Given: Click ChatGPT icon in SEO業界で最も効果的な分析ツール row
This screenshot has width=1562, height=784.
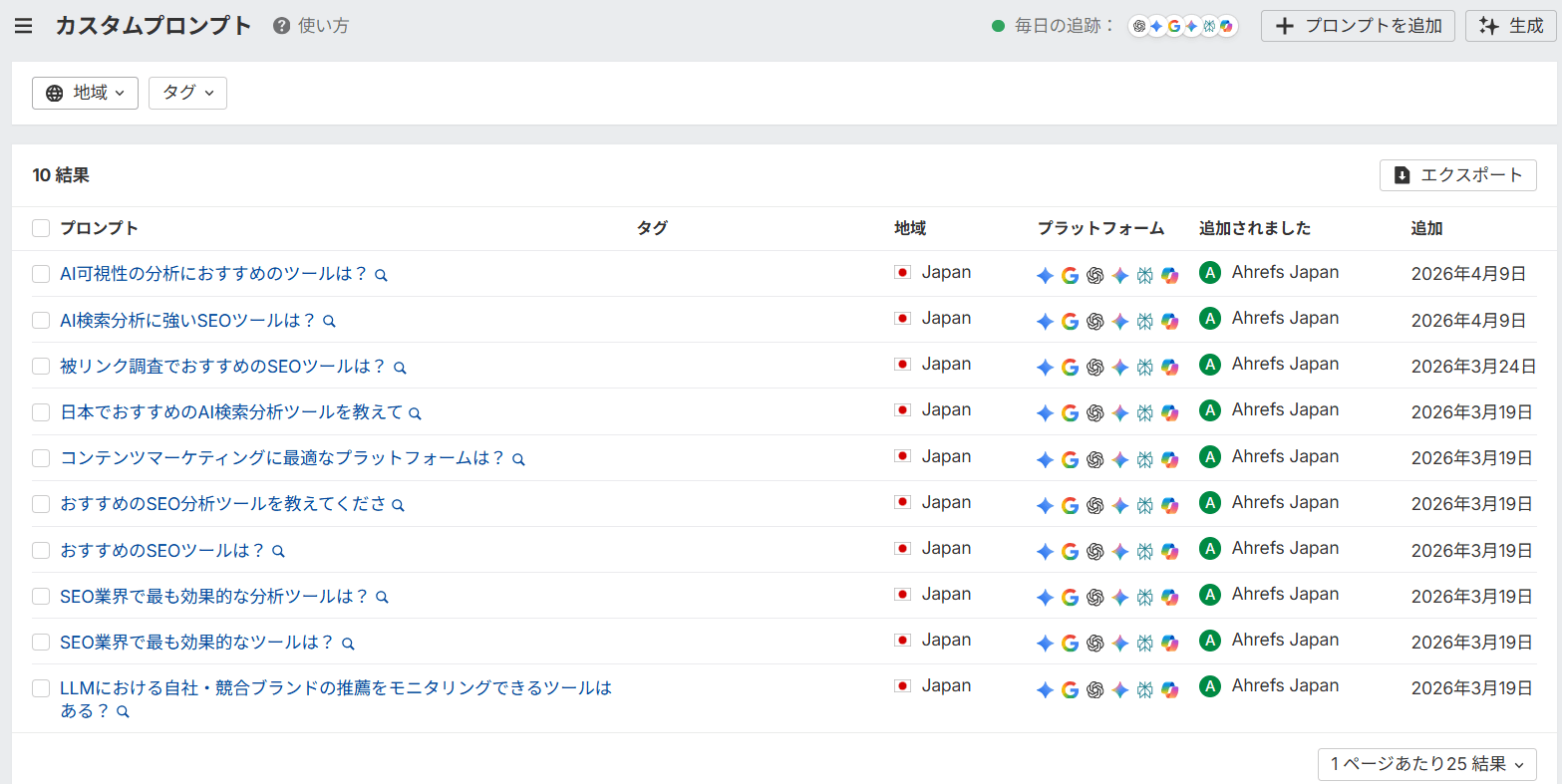Looking at the screenshot, I should pyautogui.click(x=1094, y=597).
